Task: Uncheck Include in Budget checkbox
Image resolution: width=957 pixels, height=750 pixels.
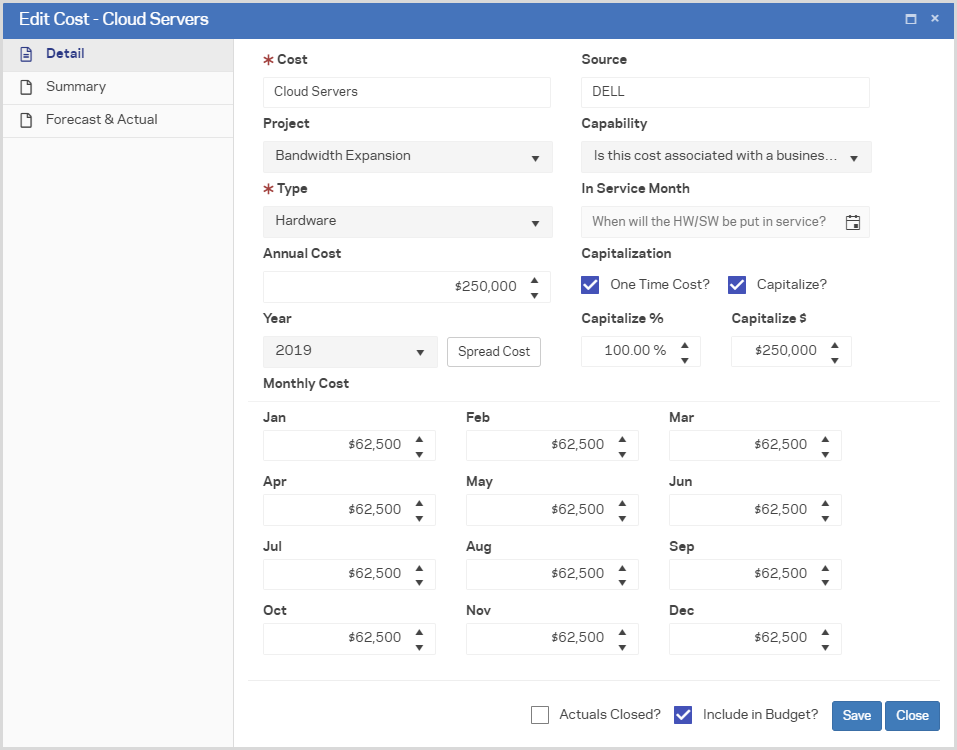Action: click(683, 715)
